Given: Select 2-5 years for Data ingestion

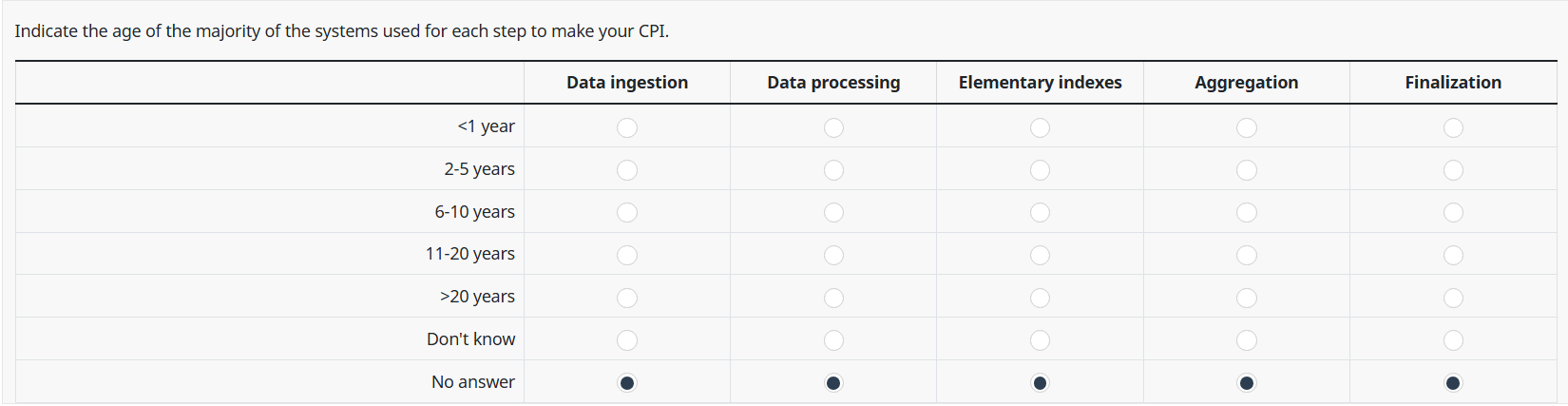Looking at the screenshot, I should point(627,170).
